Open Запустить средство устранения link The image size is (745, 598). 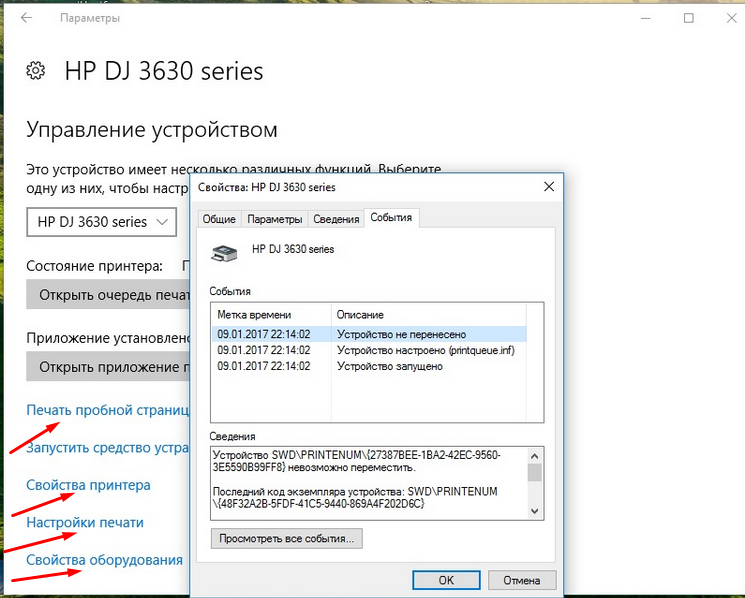click(x=108, y=447)
